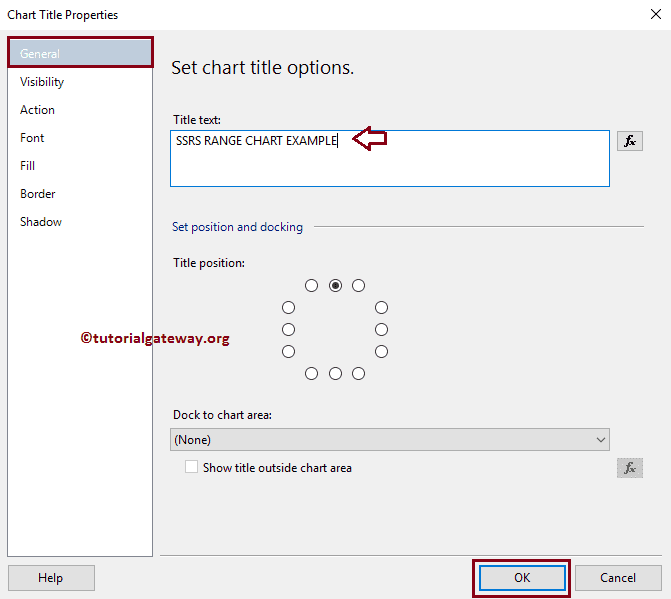Click the Cancel button
The height and width of the screenshot is (599, 671).
point(618,577)
